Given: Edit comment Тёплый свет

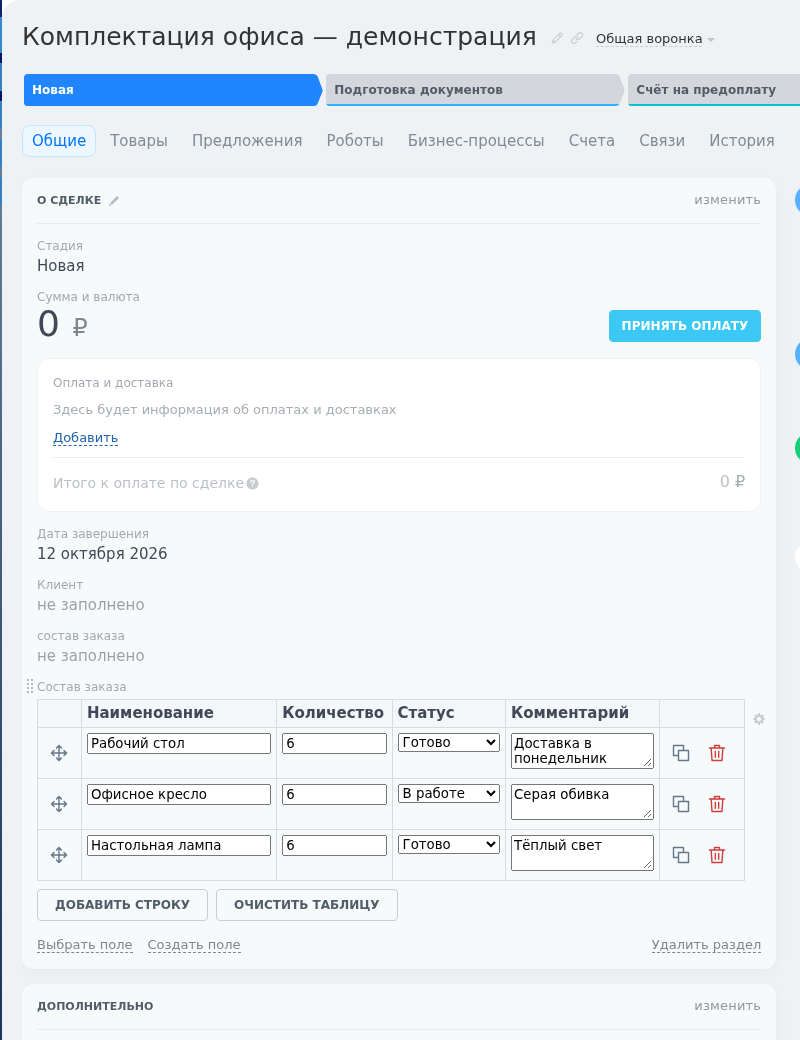Looking at the screenshot, I should [582, 853].
